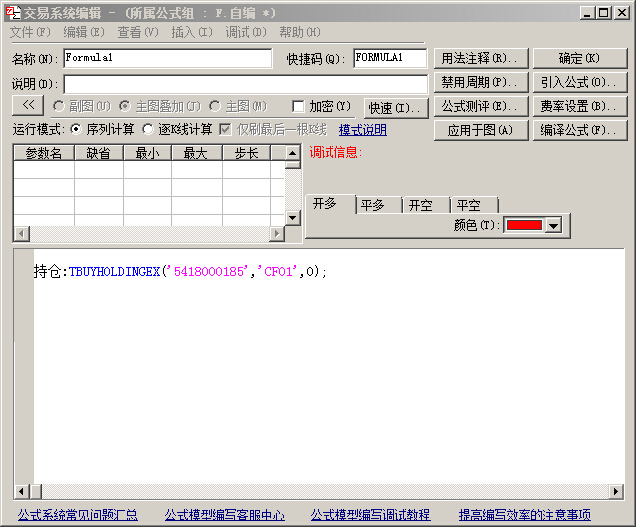Open 公式测评(E) dialog

point(481,106)
